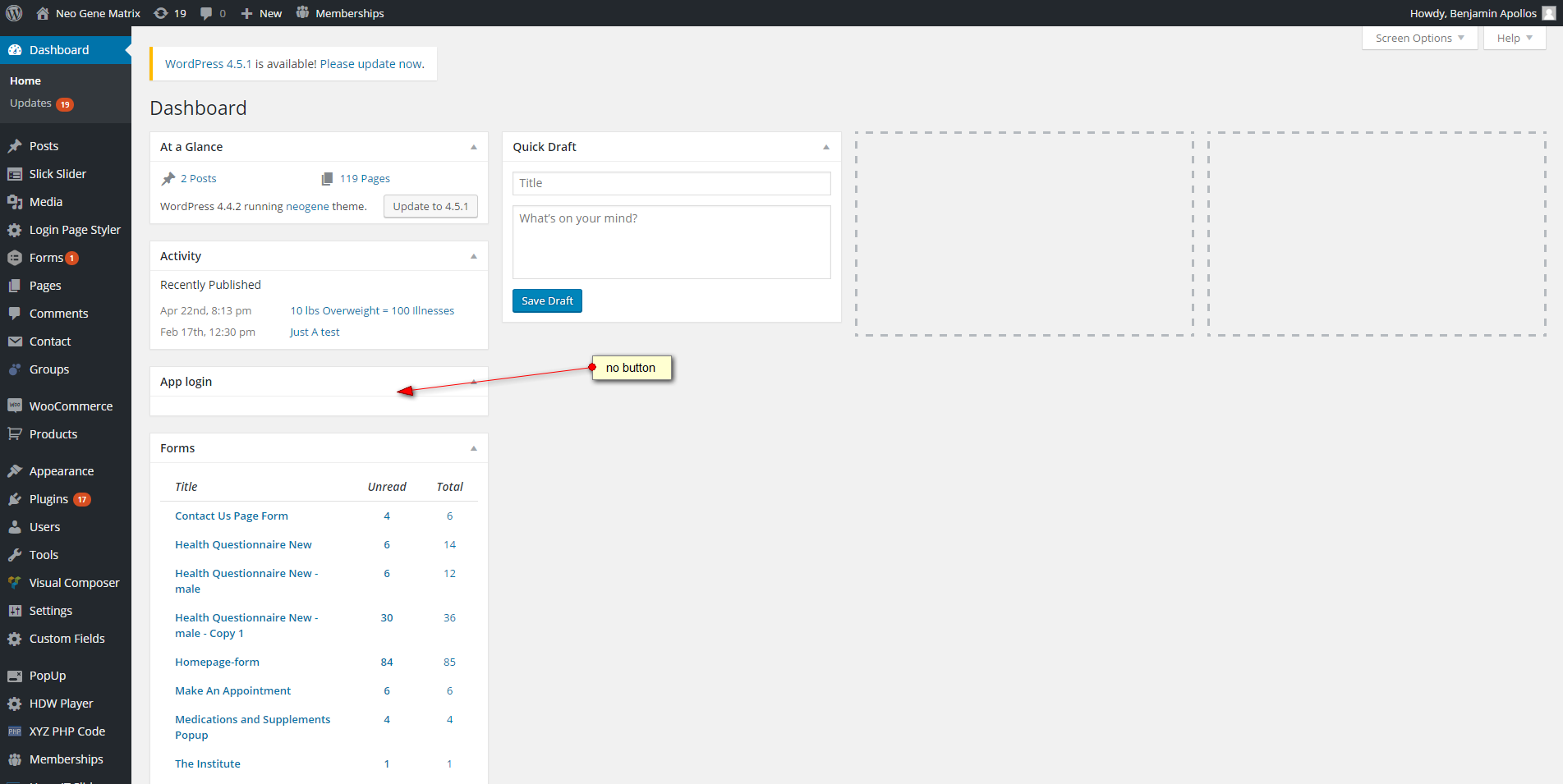Click the Save Draft button
The height and width of the screenshot is (784, 1563).
click(547, 301)
